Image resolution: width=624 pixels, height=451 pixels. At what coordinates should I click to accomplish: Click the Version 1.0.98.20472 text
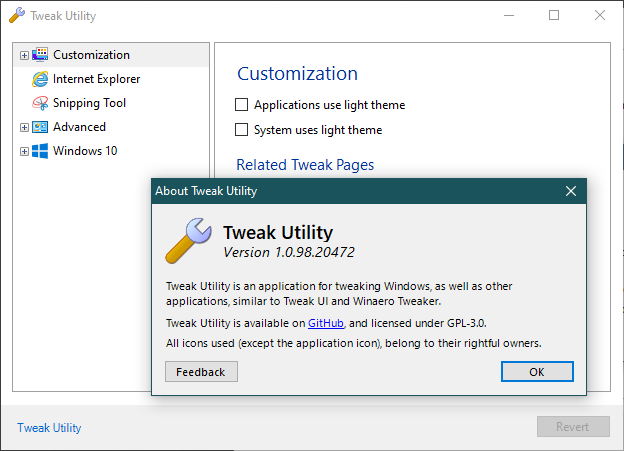289,252
